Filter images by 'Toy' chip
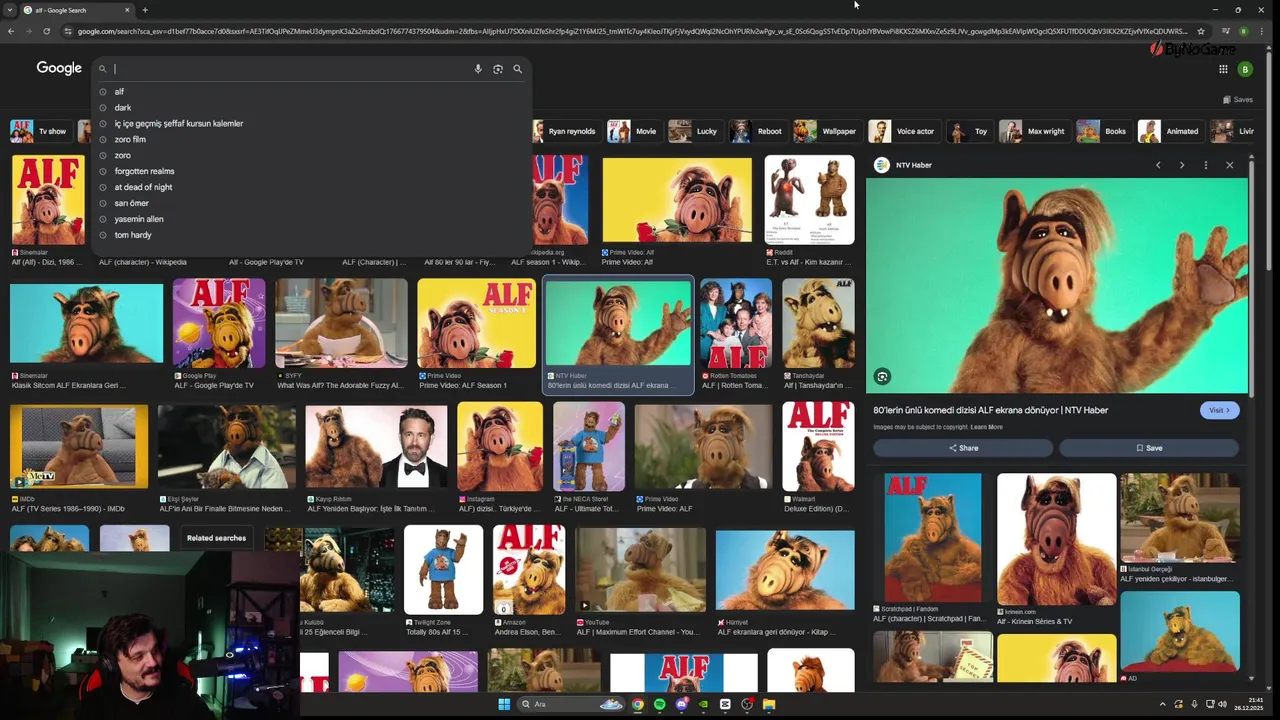Viewport: 1280px width, 720px height. 969,131
